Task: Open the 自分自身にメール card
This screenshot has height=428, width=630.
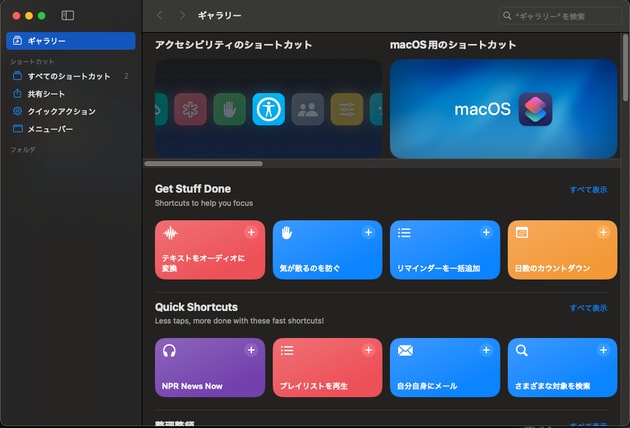Action: coord(445,367)
